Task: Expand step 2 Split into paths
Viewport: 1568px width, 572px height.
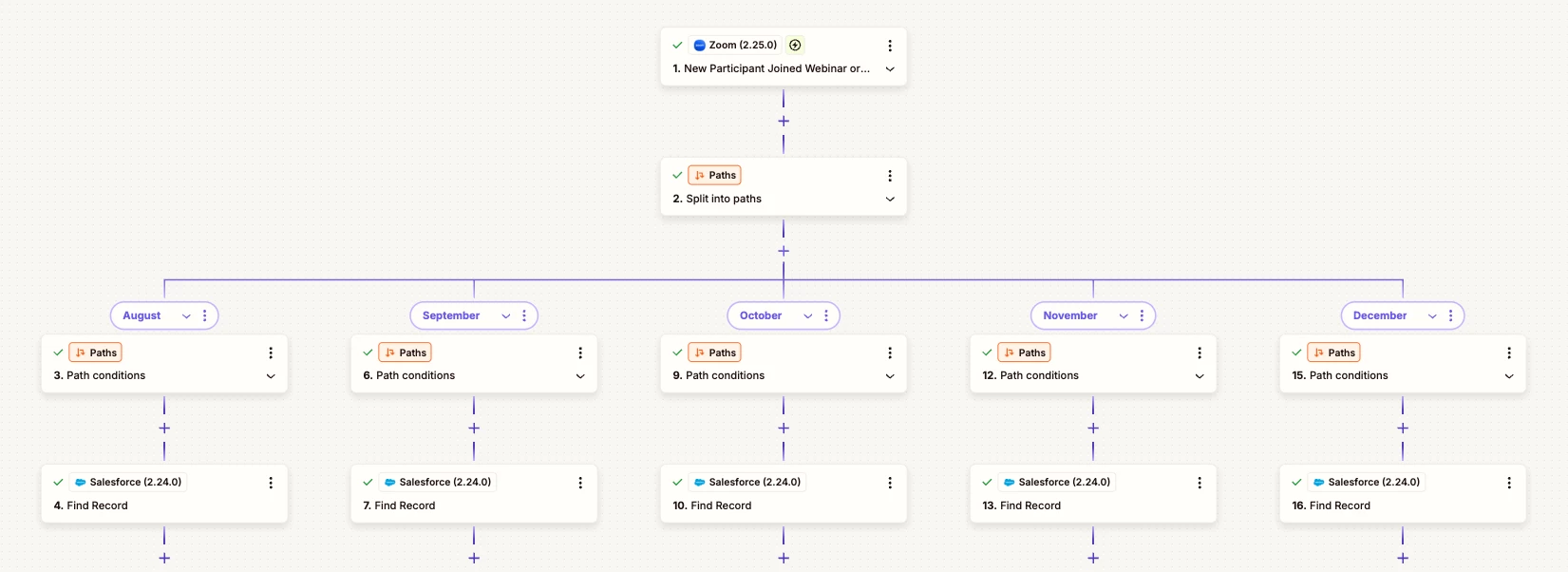Action: point(890,199)
